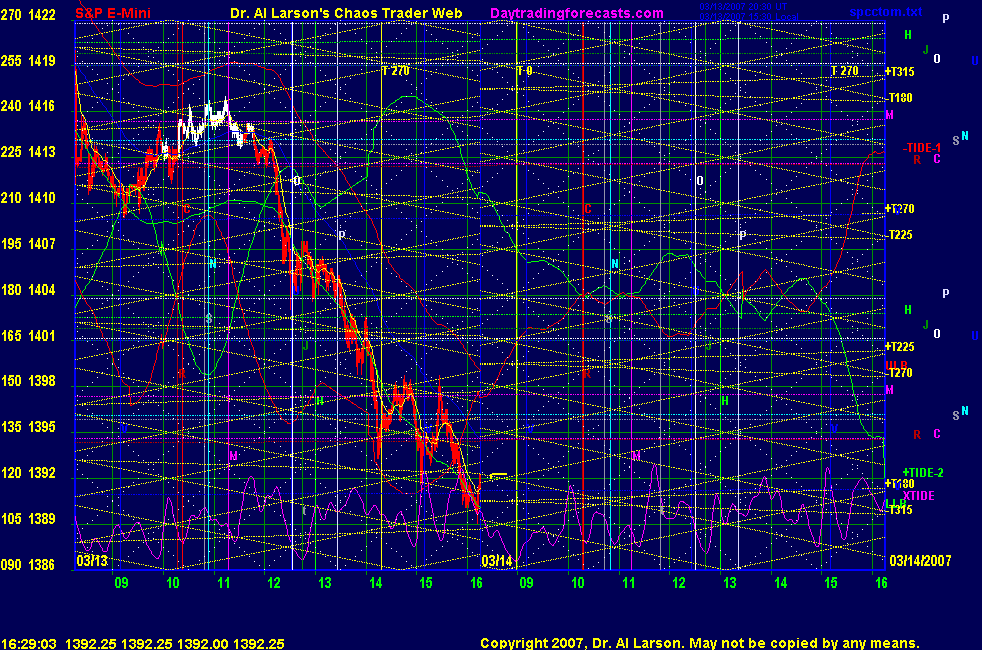982x650 pixels.
Task: Select the "+T270" line label
Action: pos(899,209)
